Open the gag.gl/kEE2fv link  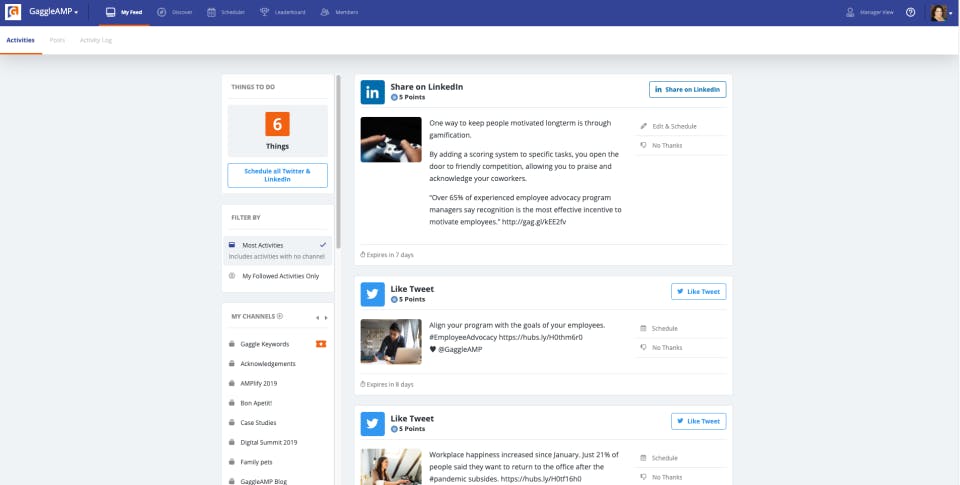point(534,222)
